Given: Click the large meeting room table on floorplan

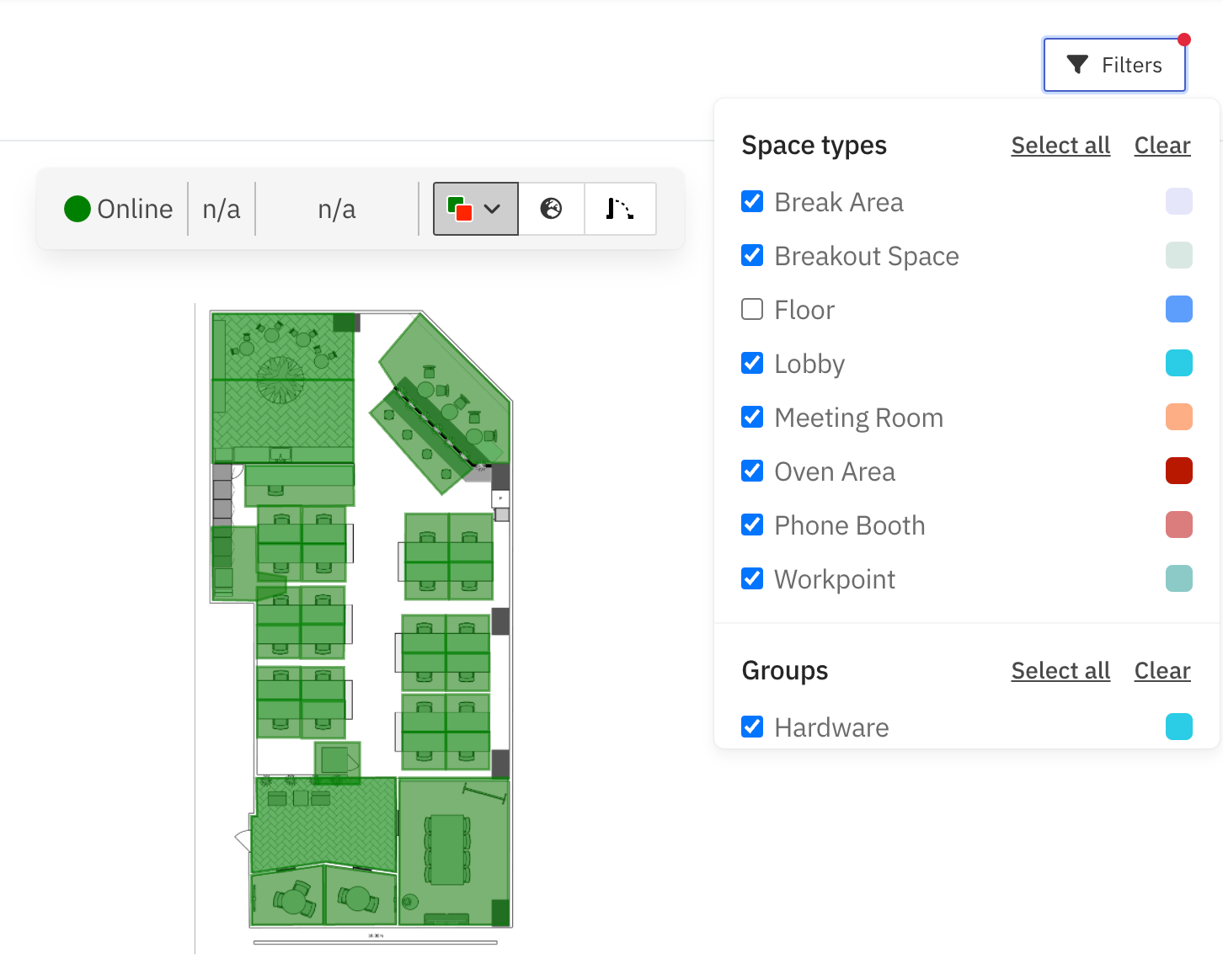Looking at the screenshot, I should tap(447, 850).
